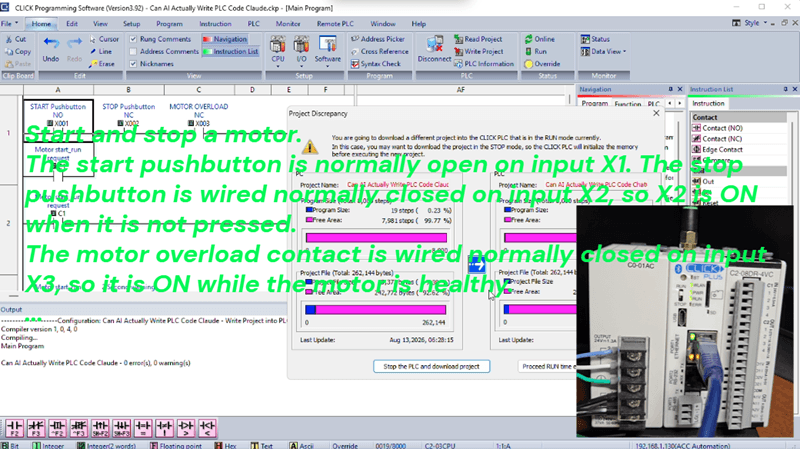Select the Cursor edit tool
800x449 pixels.
tap(104, 39)
